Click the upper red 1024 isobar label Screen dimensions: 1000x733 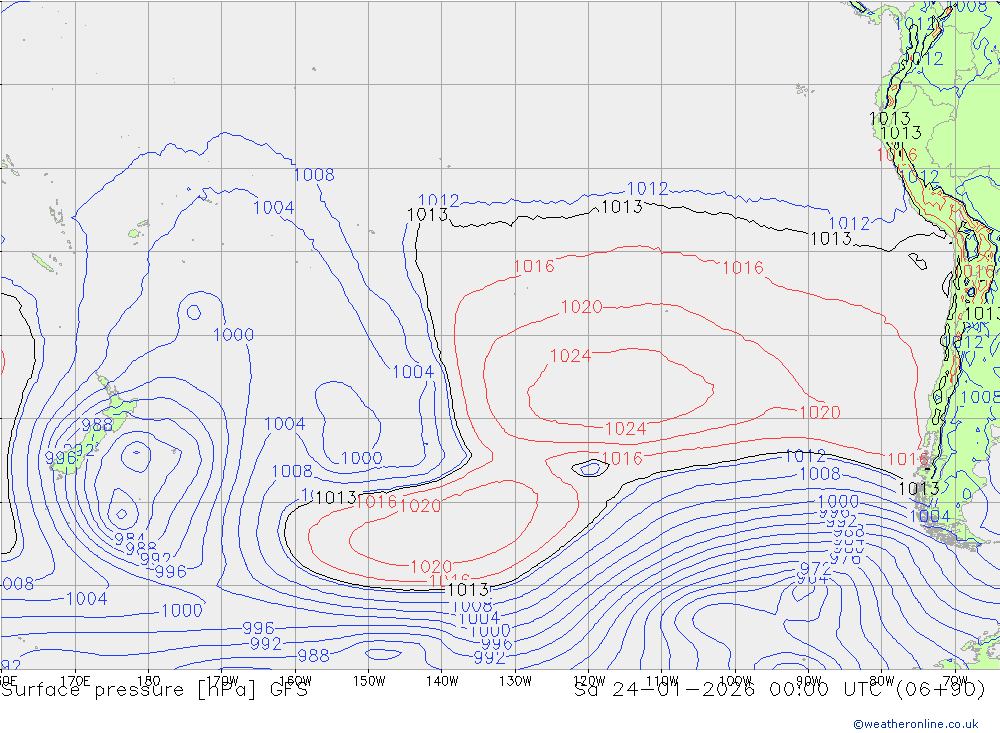570,356
